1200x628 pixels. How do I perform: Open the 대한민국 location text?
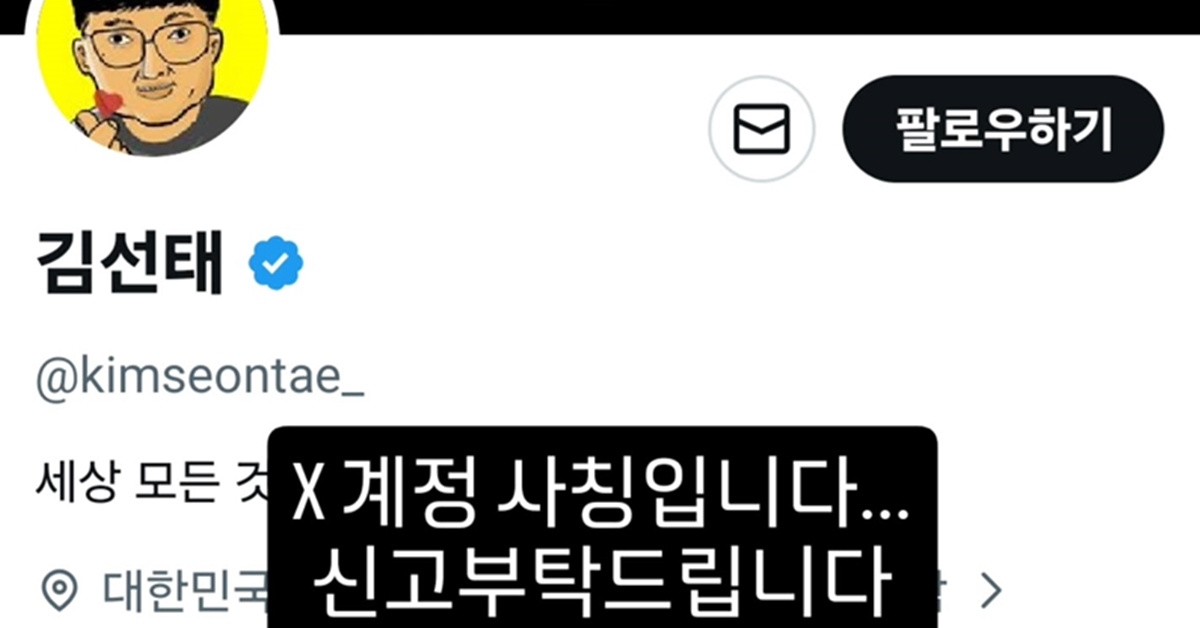[x=186, y=592]
